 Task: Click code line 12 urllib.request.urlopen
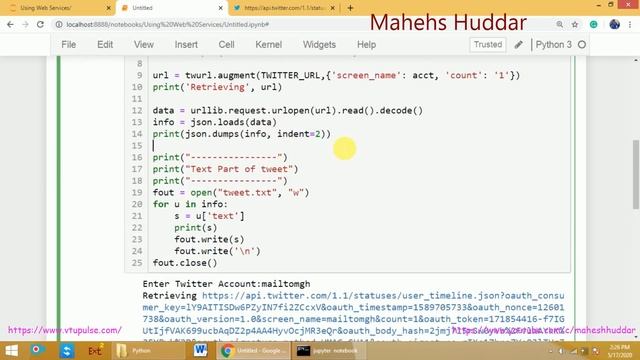(288, 111)
